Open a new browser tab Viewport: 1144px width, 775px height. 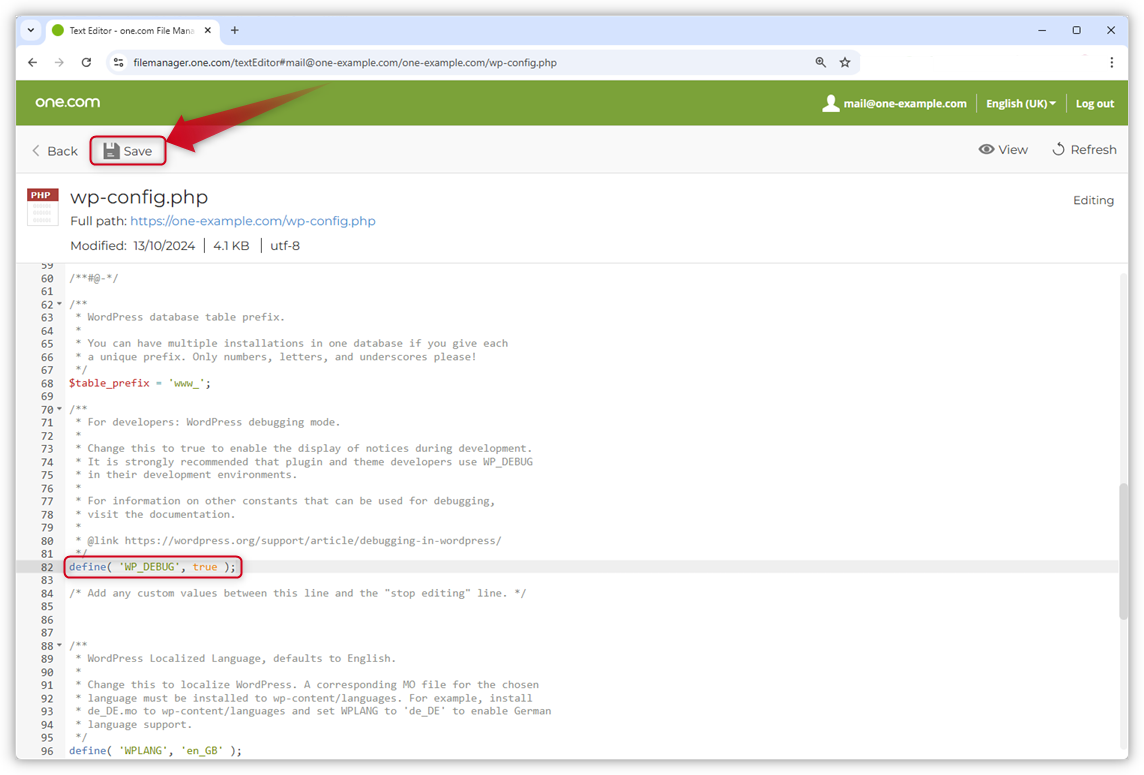pyautogui.click(x=235, y=30)
